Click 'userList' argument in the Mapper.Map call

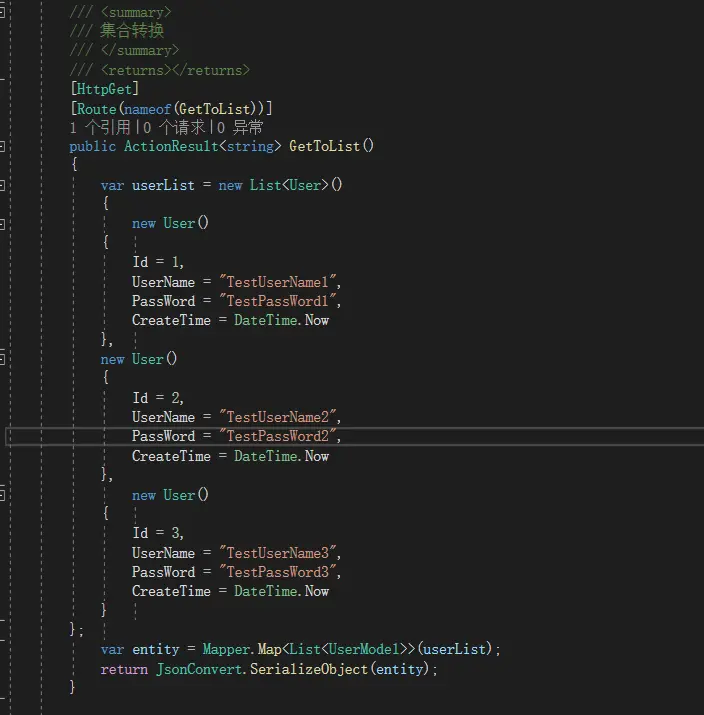click(x=454, y=649)
